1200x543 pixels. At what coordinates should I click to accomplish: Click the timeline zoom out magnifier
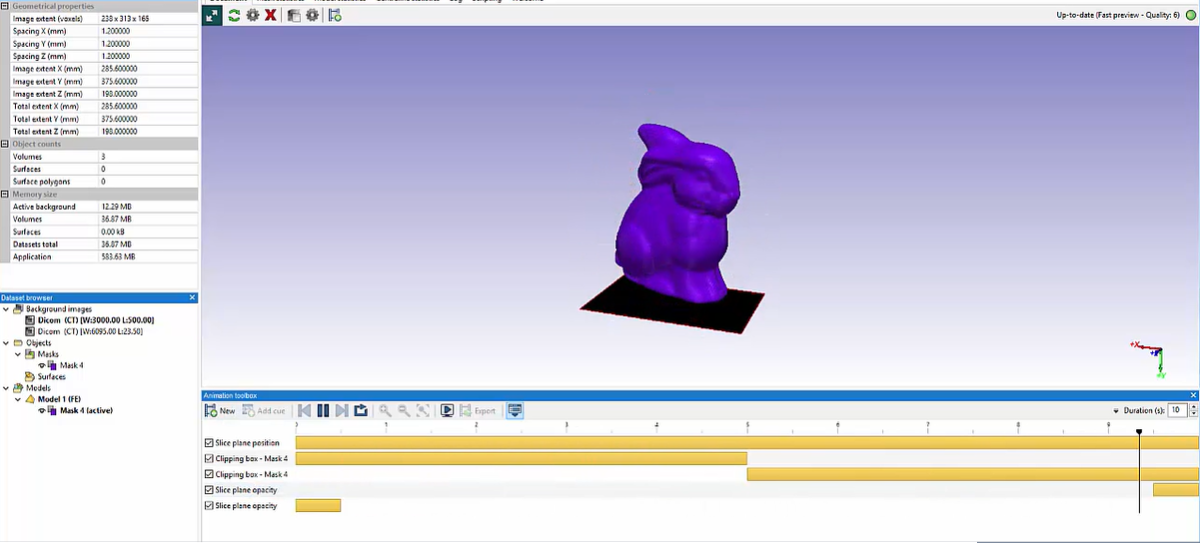pyautogui.click(x=404, y=411)
